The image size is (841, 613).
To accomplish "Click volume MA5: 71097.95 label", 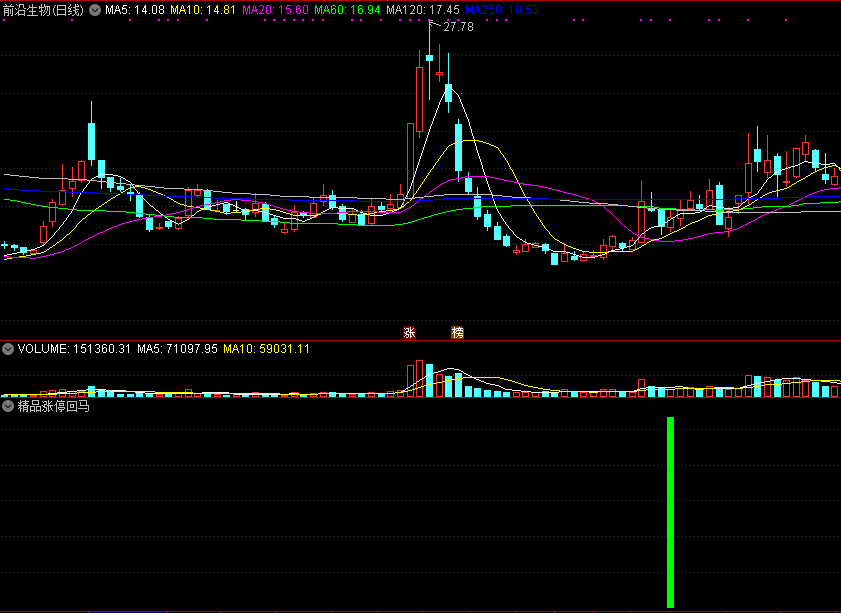I will click(177, 349).
